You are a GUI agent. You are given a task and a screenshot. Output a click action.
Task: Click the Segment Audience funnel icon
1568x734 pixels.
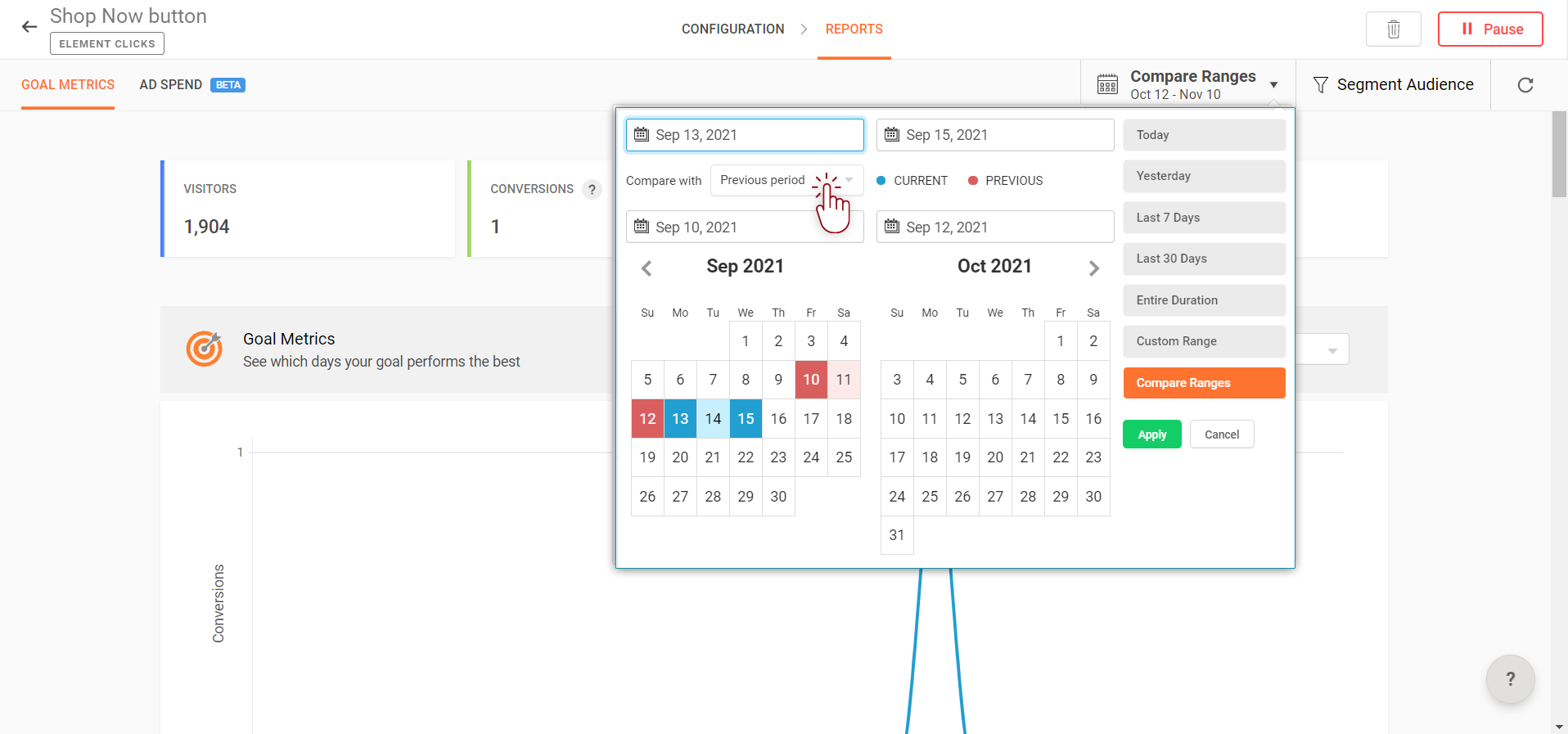click(x=1320, y=85)
